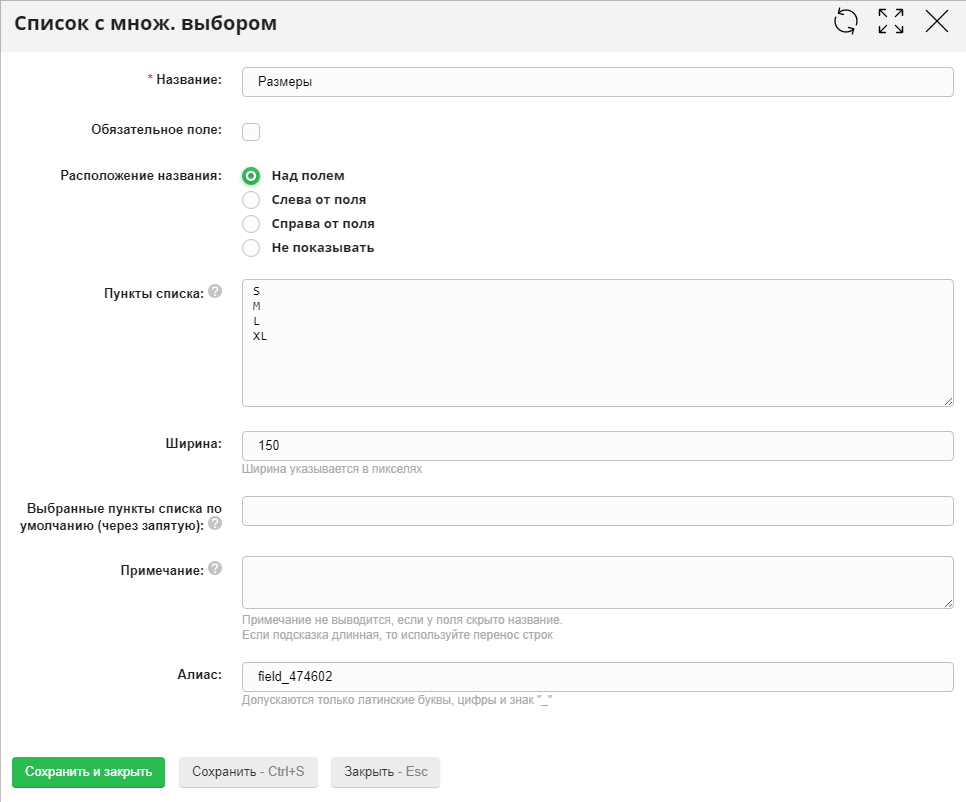The width and height of the screenshot is (966, 802).
Task: Focus the default selected items input
Action: click(x=597, y=511)
